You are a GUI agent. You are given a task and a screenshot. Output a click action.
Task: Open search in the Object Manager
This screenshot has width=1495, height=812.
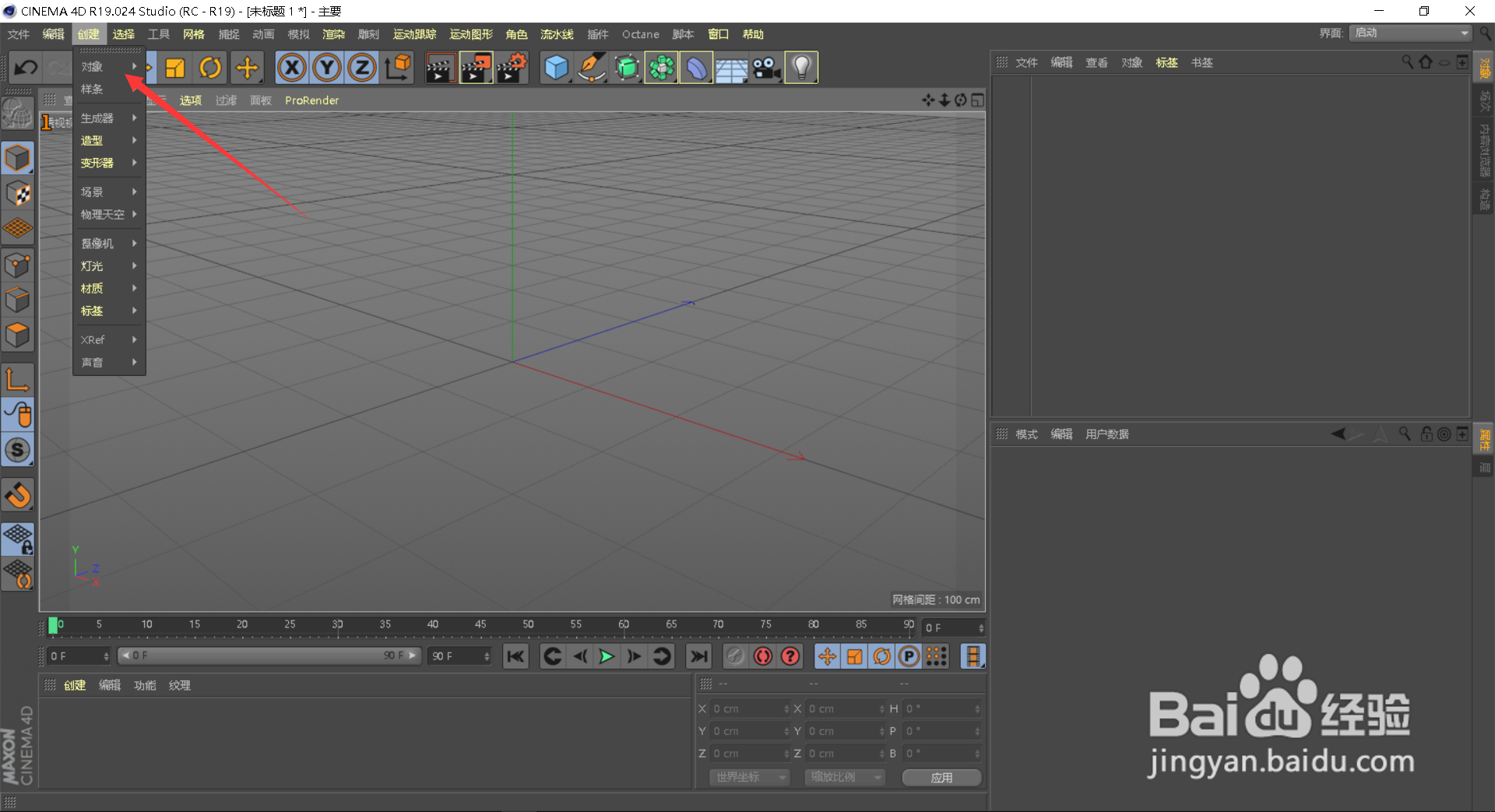(x=1407, y=62)
